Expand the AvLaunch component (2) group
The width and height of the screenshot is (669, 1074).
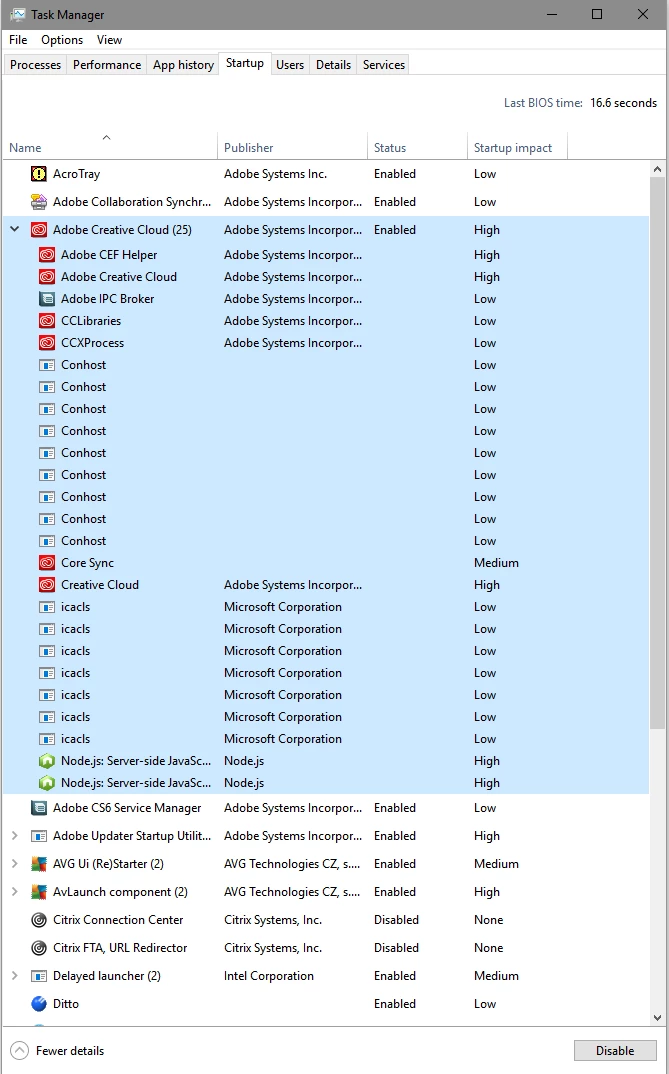click(14, 892)
